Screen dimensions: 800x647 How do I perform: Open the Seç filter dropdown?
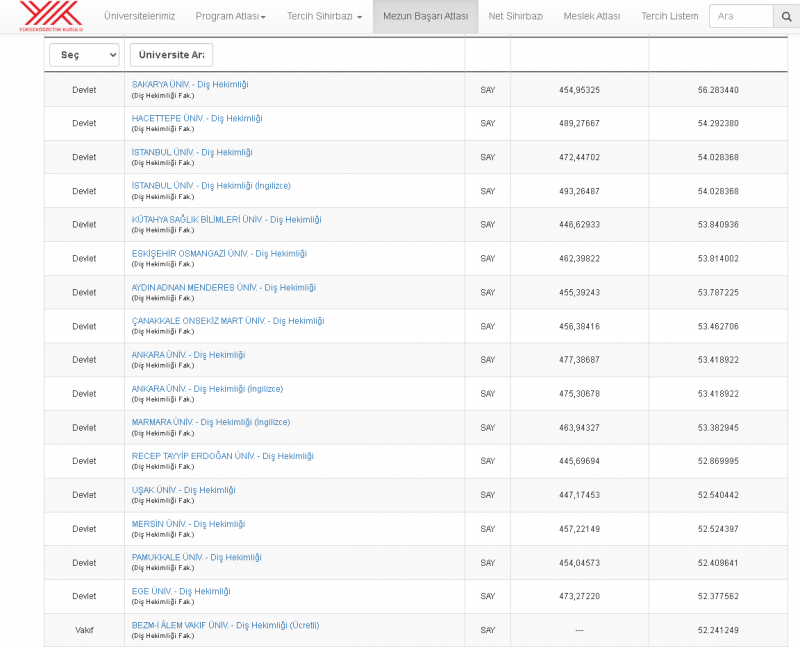[83, 55]
